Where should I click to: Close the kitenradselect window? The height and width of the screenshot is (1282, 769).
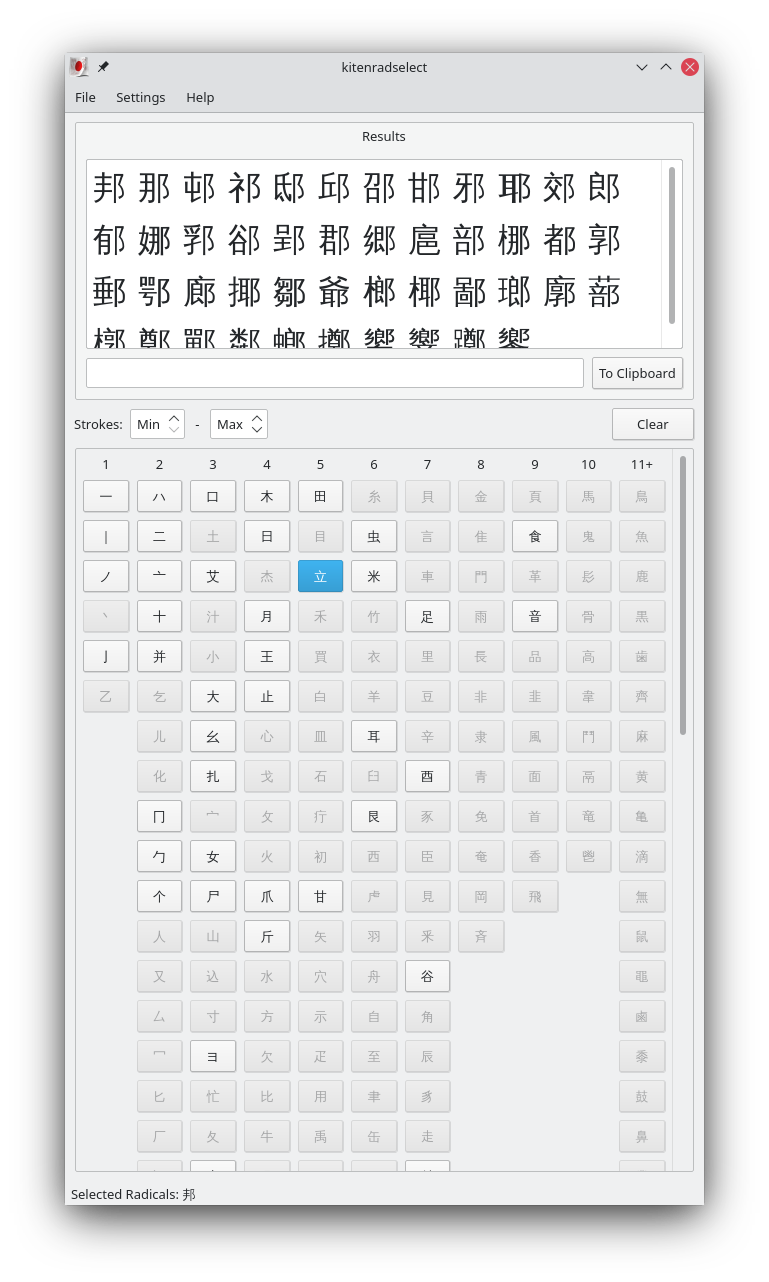click(x=690, y=67)
